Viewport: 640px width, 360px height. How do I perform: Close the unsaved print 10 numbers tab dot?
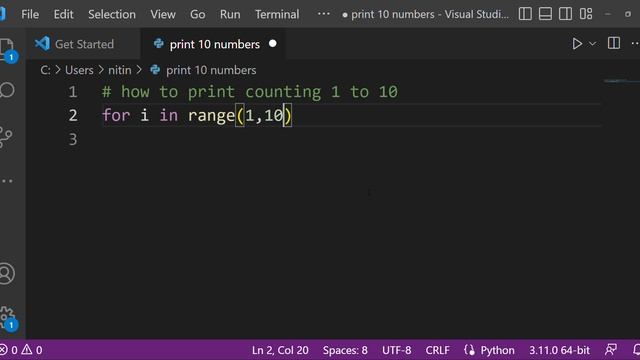[273, 44]
